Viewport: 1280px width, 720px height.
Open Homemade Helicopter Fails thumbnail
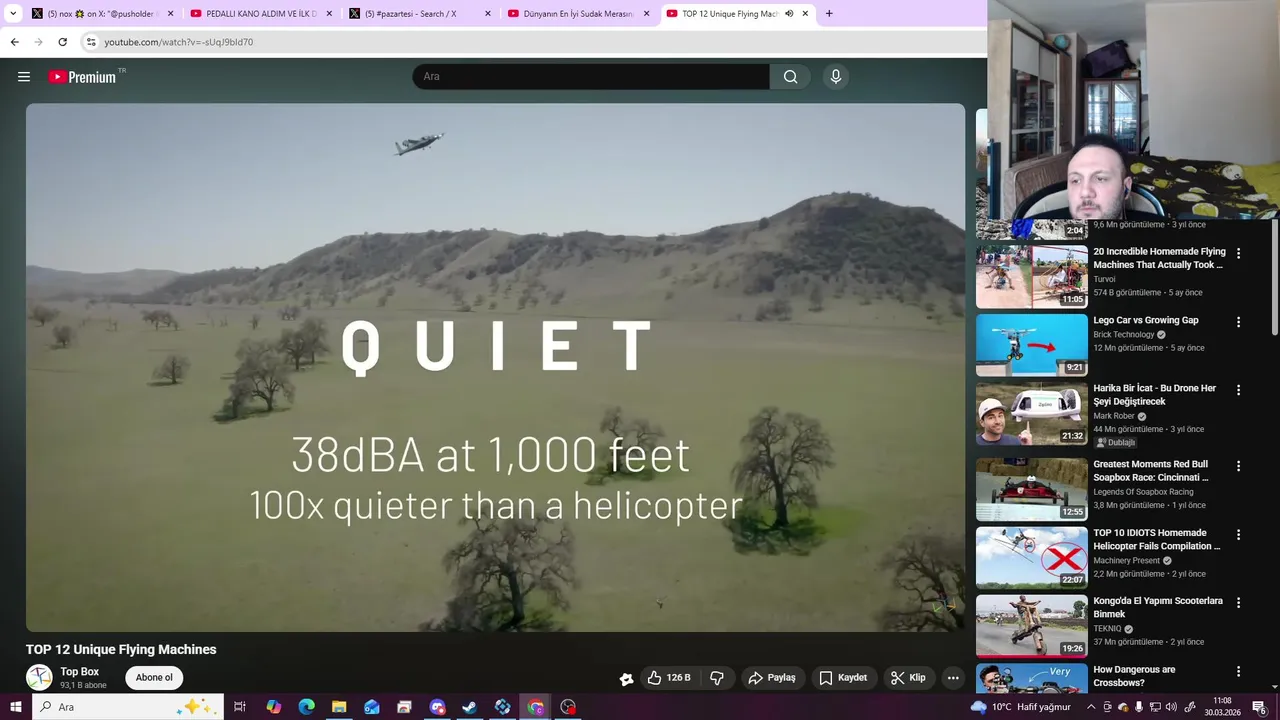pos(1032,558)
